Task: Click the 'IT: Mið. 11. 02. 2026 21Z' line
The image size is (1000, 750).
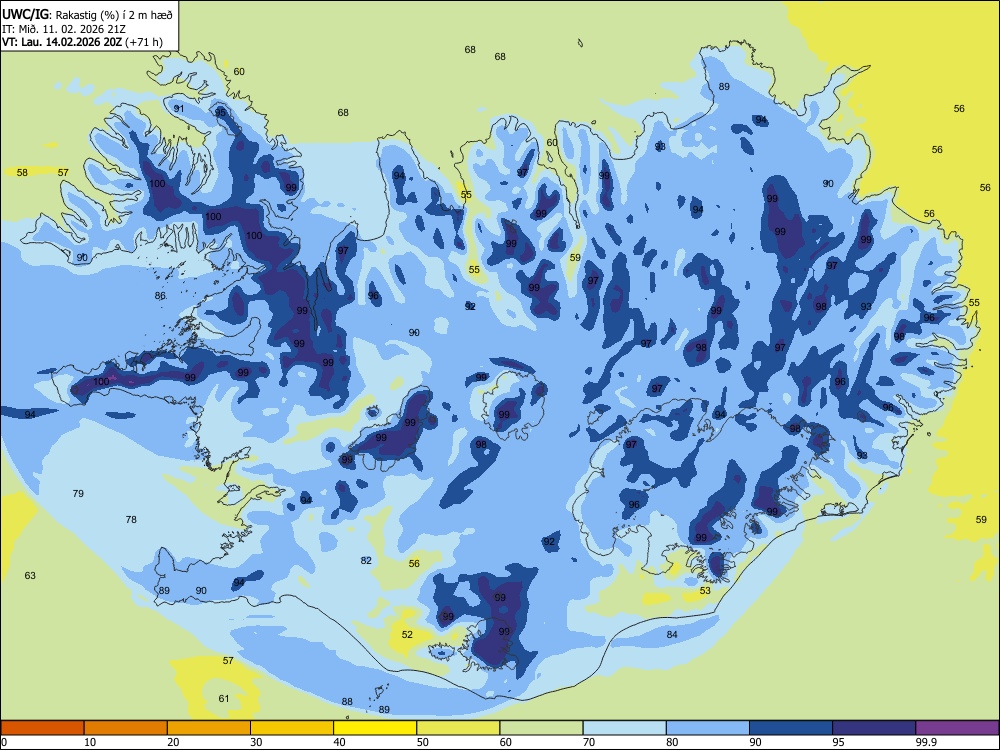Action: point(64,29)
